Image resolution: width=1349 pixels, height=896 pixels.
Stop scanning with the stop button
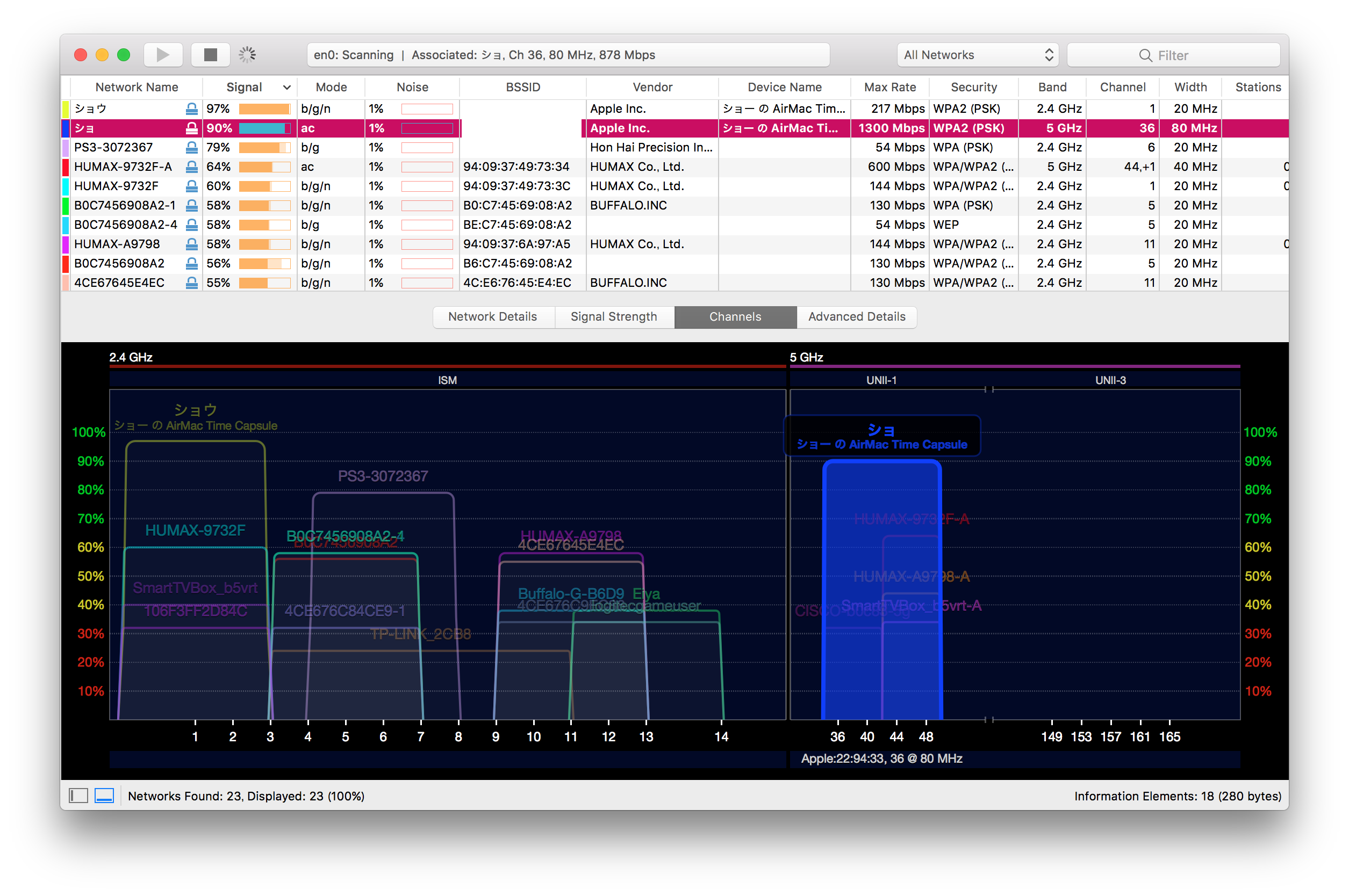[210, 55]
